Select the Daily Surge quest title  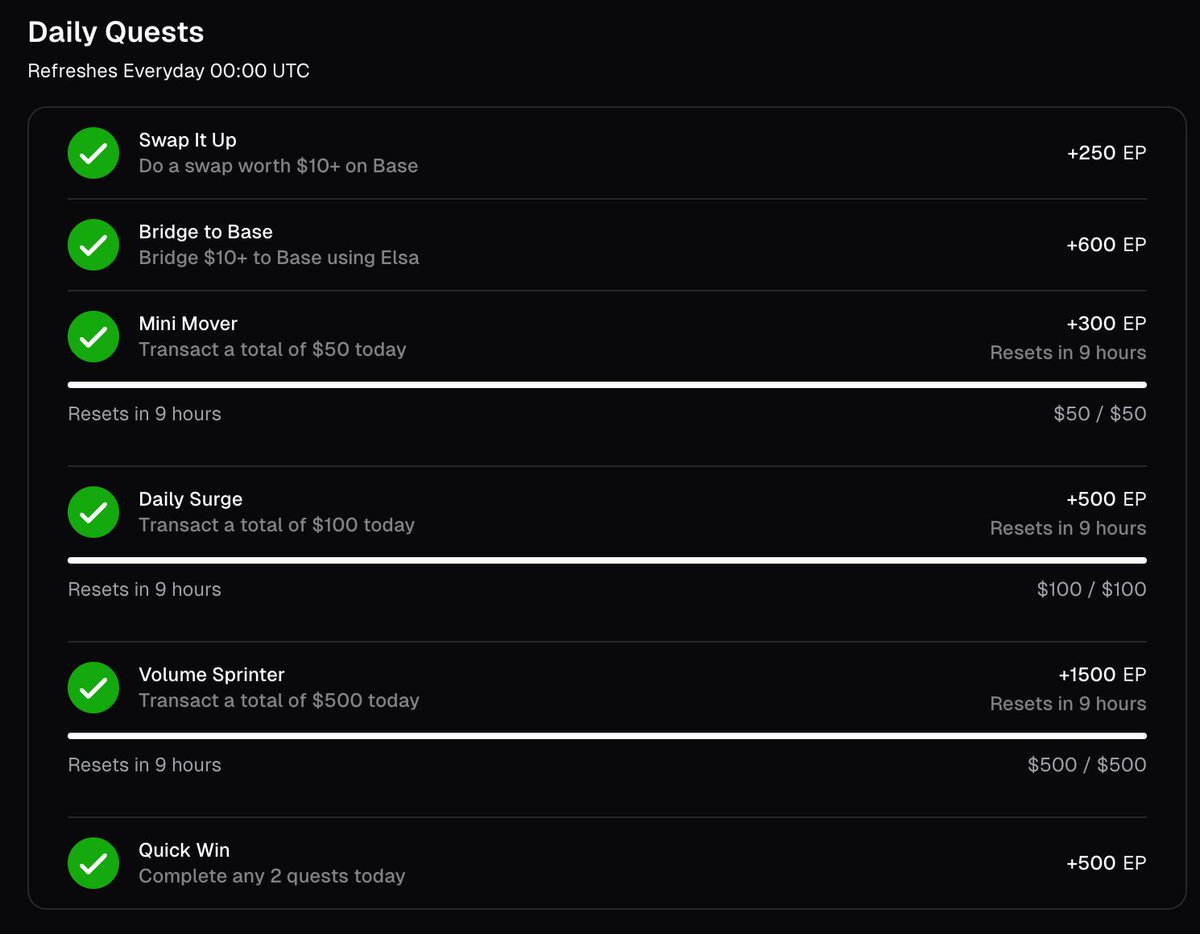pyautogui.click(x=191, y=499)
